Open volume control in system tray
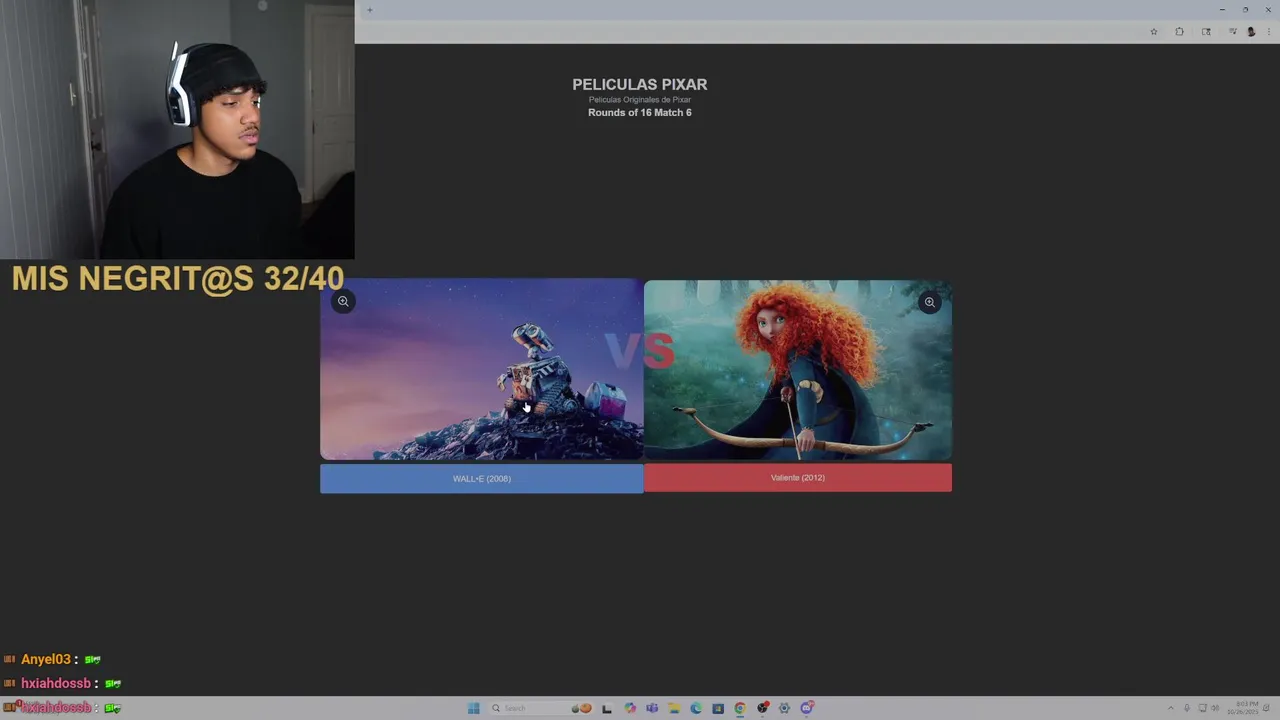 tap(1215, 708)
